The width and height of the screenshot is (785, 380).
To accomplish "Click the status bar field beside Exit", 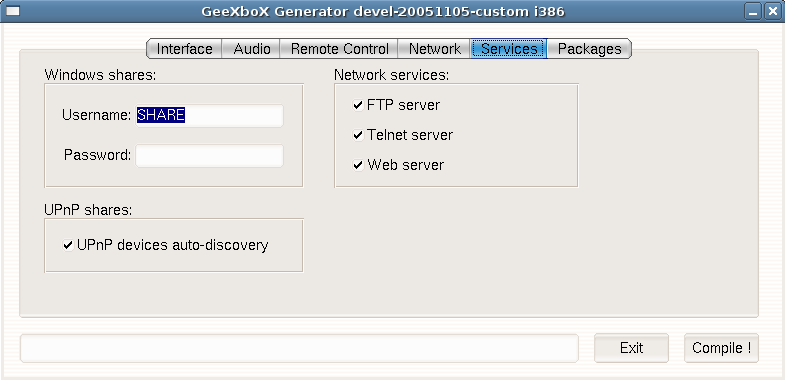I will 299,348.
